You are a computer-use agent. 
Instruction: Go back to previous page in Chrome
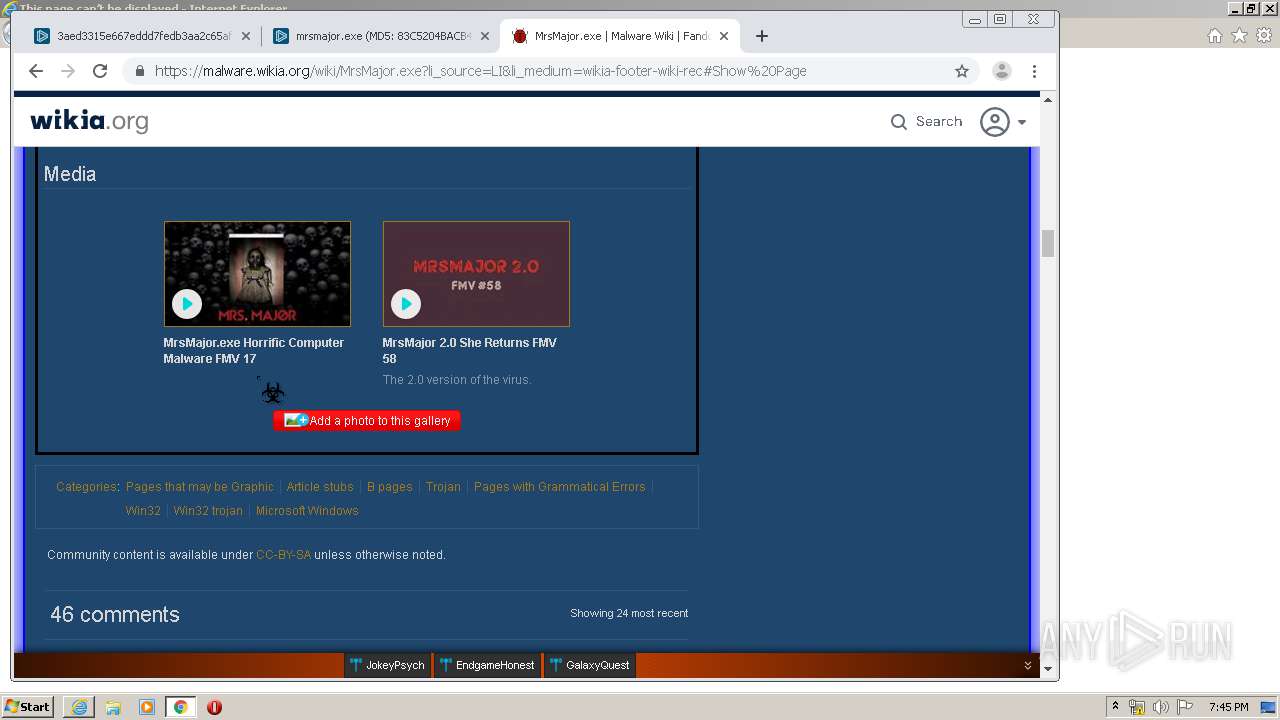36,71
